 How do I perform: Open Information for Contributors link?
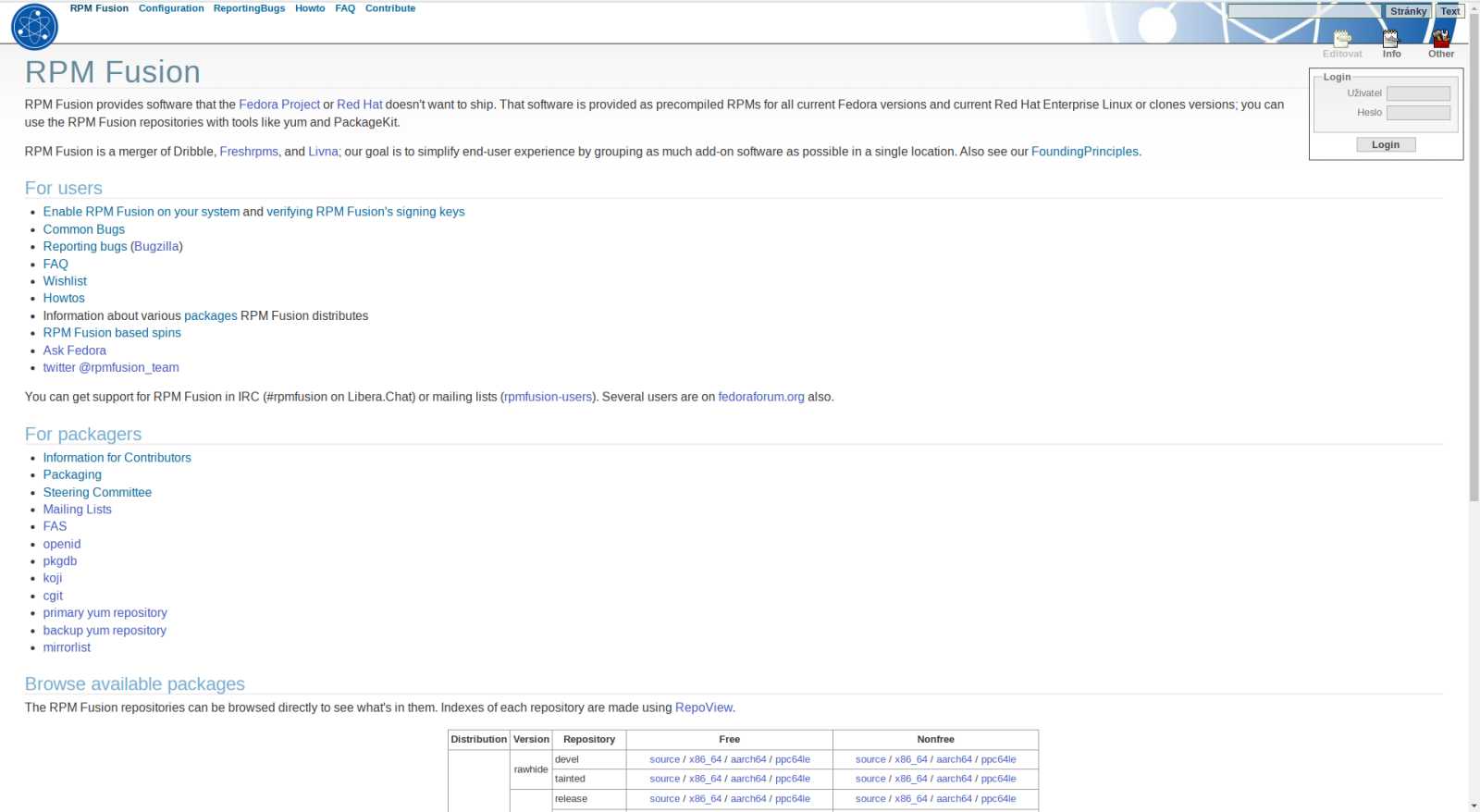click(x=117, y=458)
